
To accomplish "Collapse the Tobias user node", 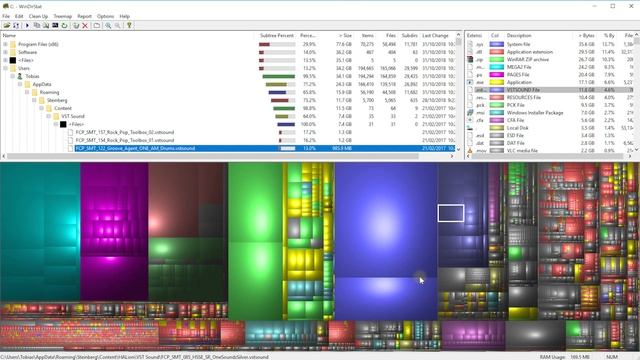I will 13,76.
